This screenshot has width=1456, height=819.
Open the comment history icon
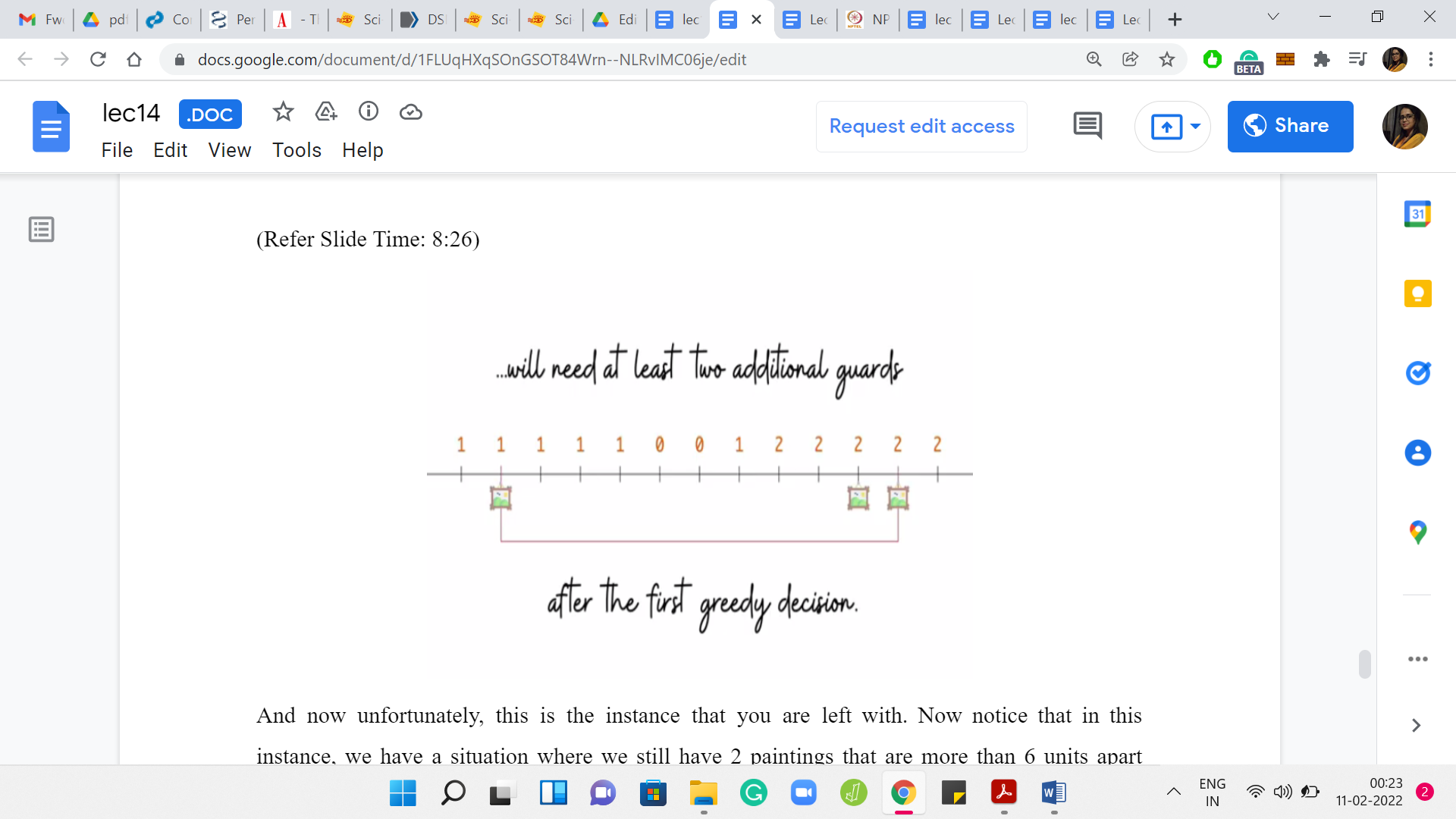point(1087,126)
